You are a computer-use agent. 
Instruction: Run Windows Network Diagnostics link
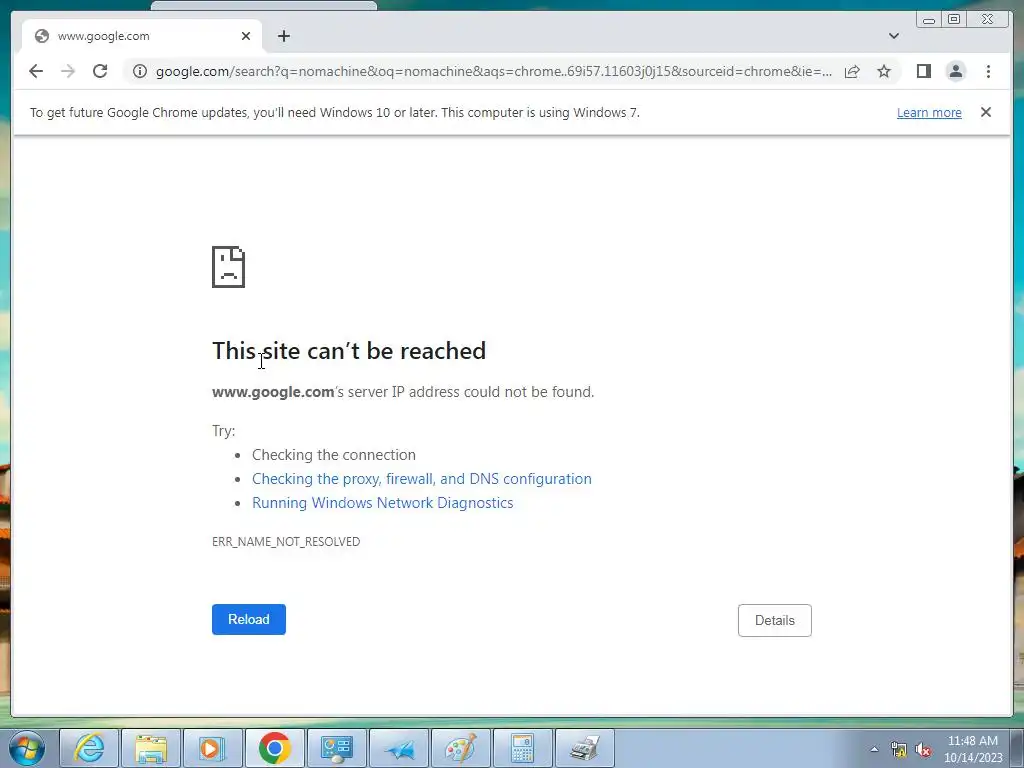click(383, 503)
